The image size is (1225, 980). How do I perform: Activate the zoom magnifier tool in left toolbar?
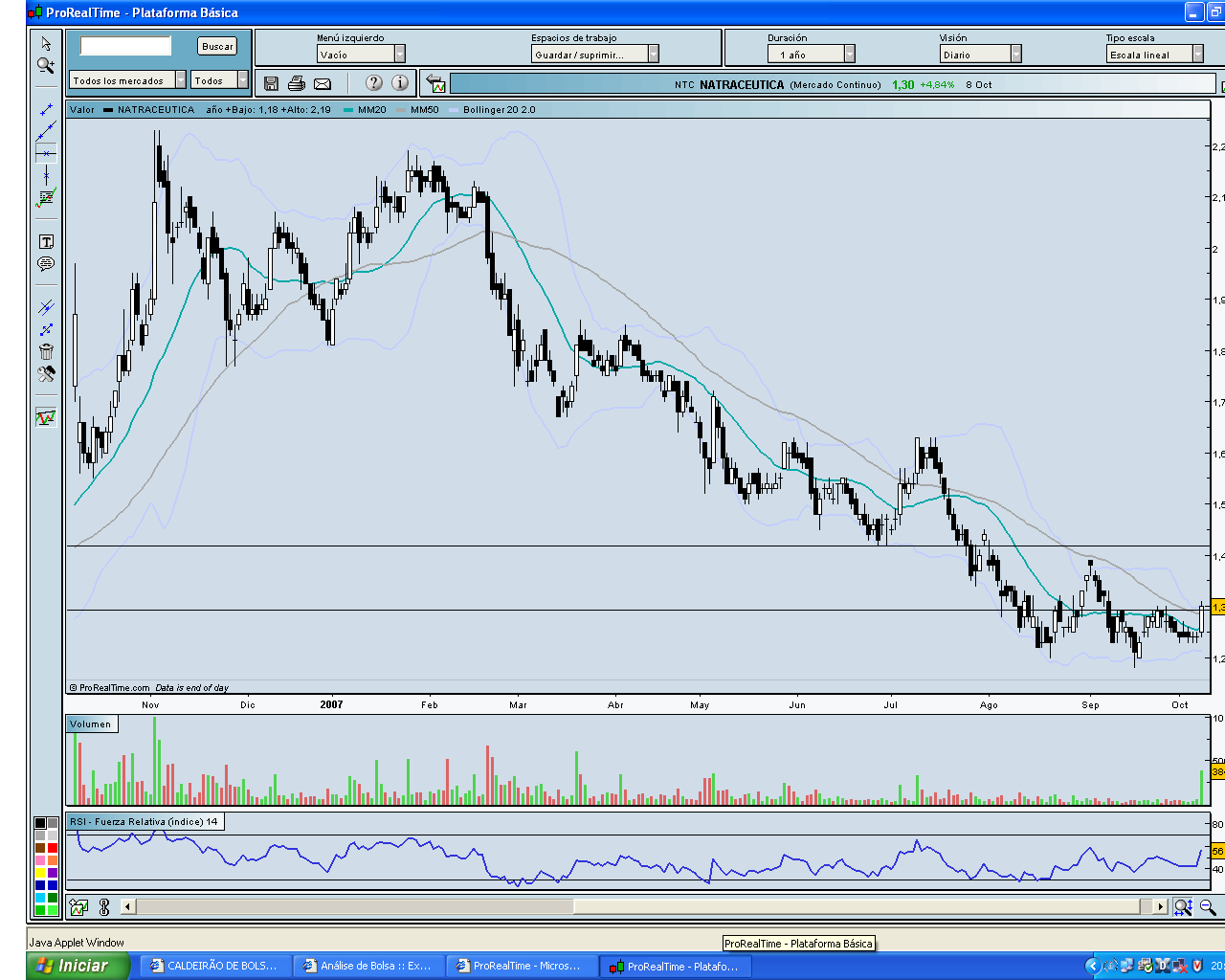tap(46, 65)
